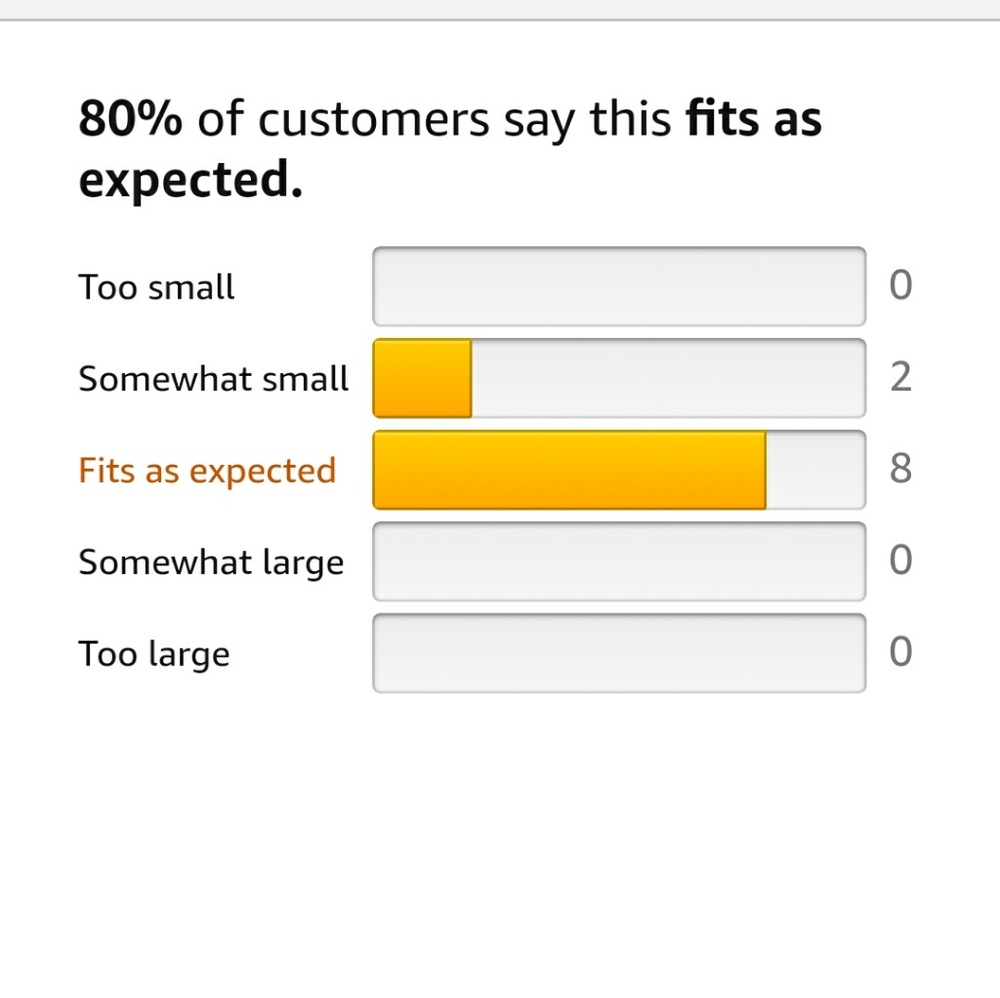
Task: Click the empty Somewhat large bar
Action: click(x=618, y=563)
